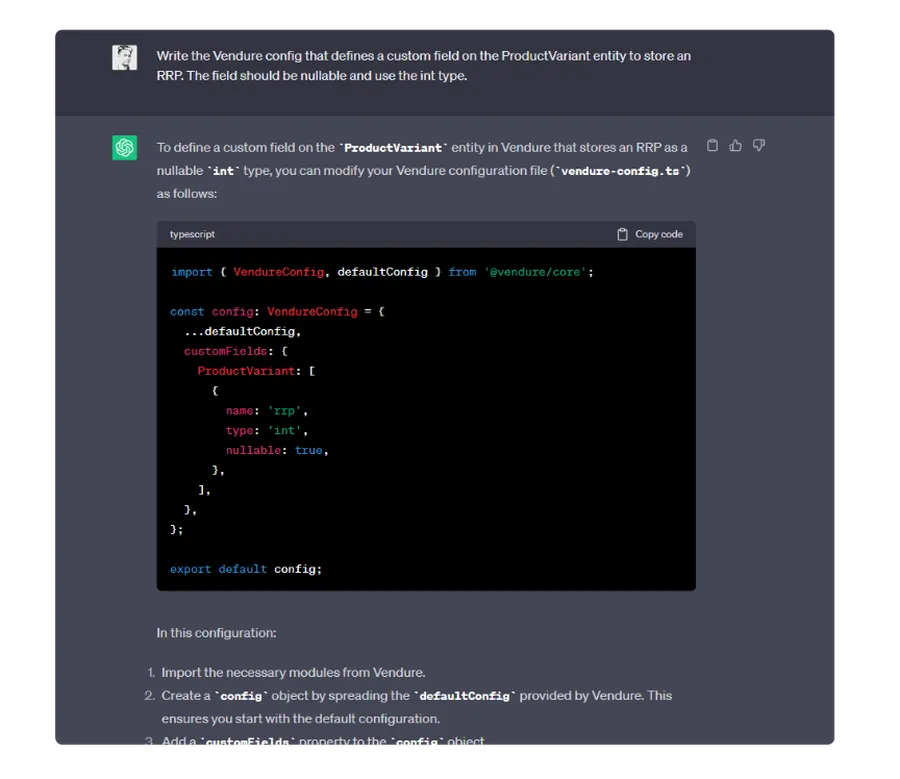This screenshot has width=900, height=779.
Task: Copy the response using the clipboard icon
Action: [x=712, y=146]
